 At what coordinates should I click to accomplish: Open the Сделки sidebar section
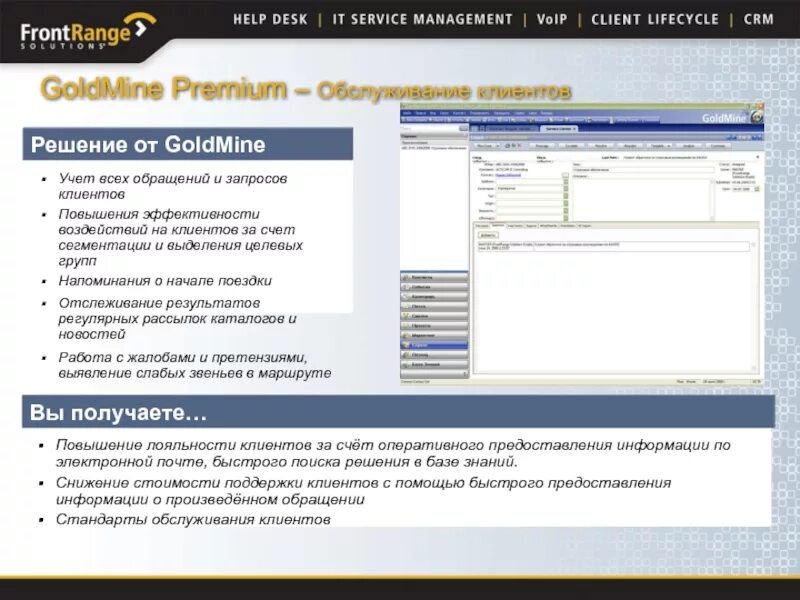[434, 316]
